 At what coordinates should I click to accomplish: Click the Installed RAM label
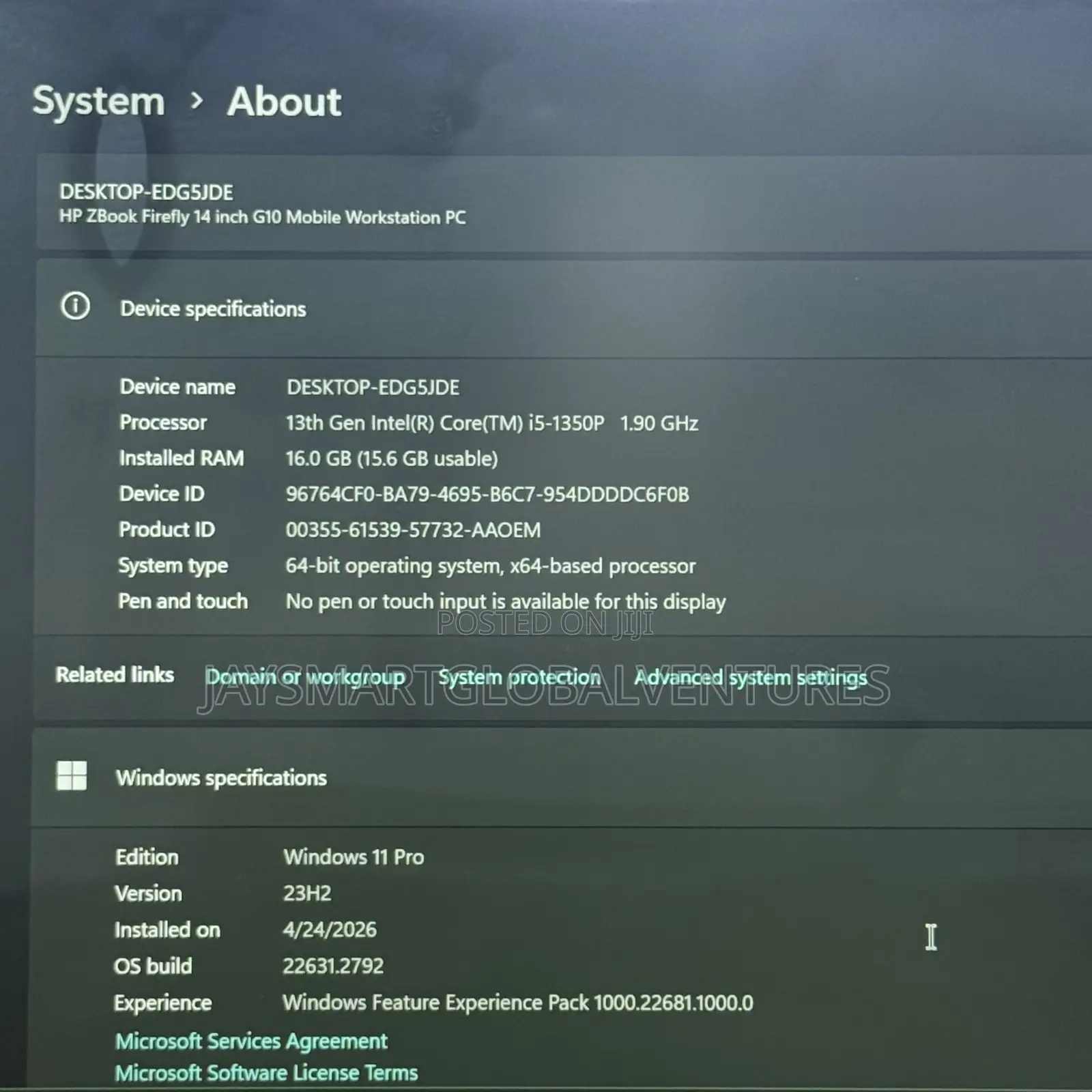pos(182,458)
